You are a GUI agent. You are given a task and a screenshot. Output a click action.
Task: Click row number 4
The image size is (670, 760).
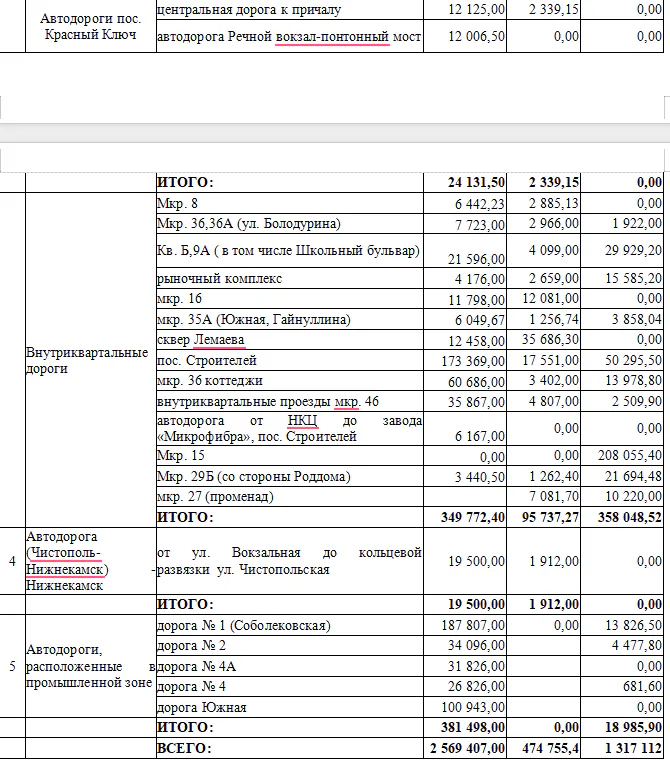tap(12, 561)
